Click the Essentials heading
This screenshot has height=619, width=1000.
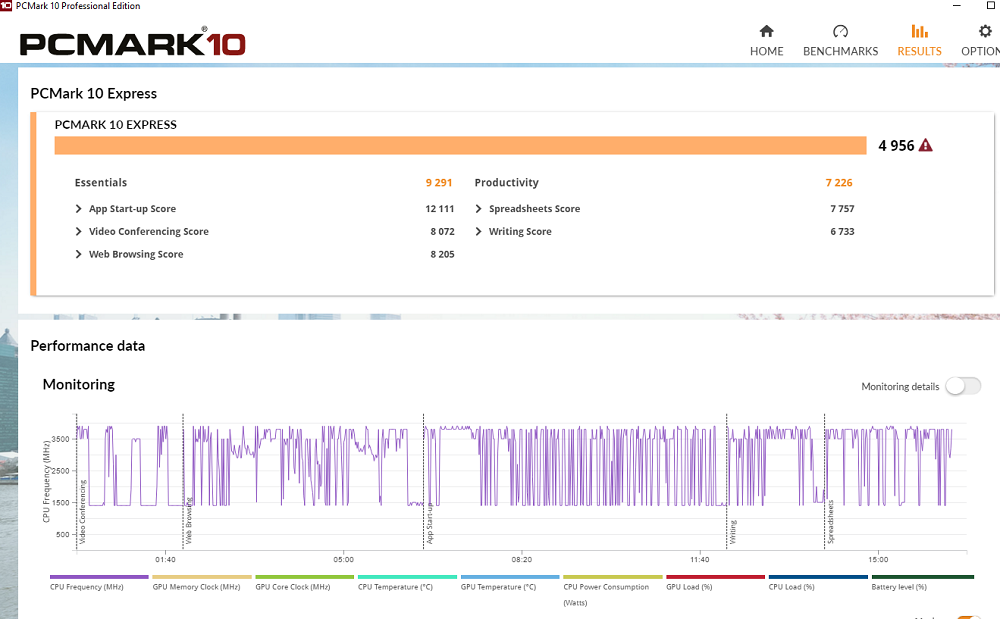point(101,182)
